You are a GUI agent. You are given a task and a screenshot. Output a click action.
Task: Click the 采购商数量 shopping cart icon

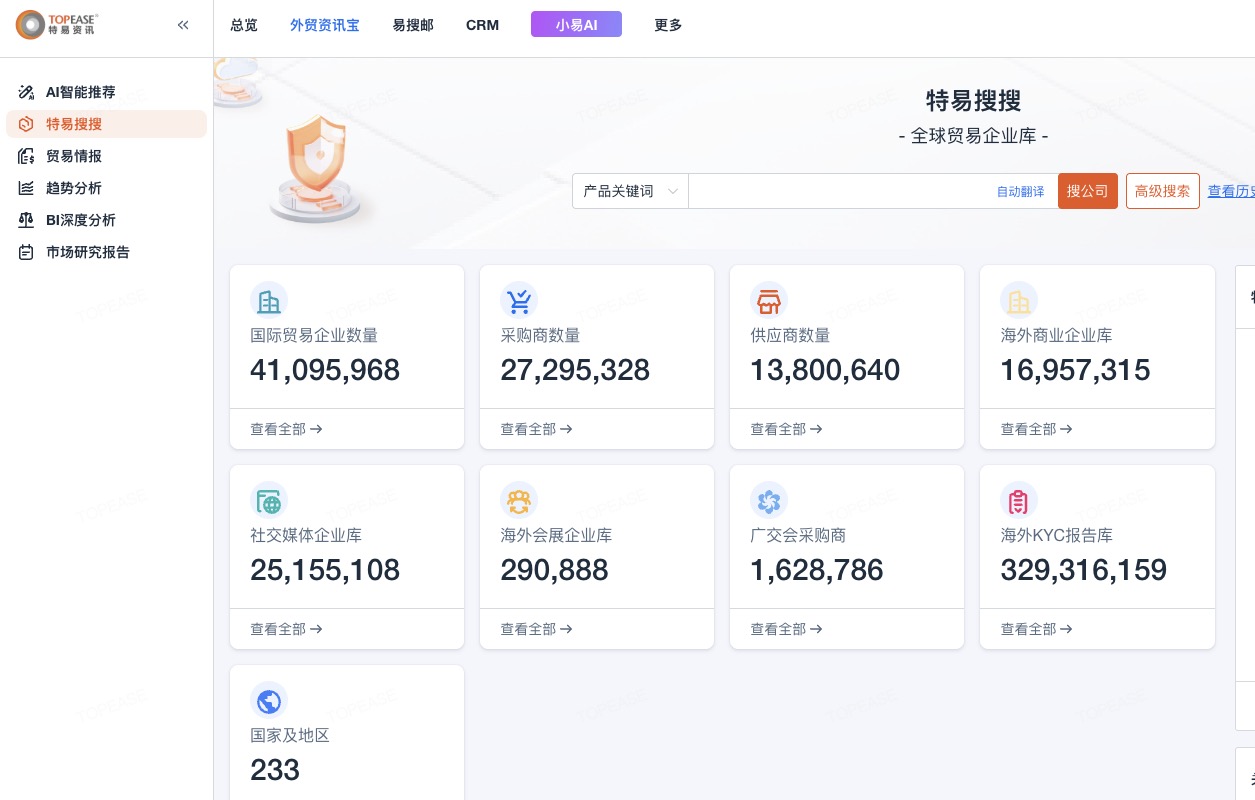point(518,300)
